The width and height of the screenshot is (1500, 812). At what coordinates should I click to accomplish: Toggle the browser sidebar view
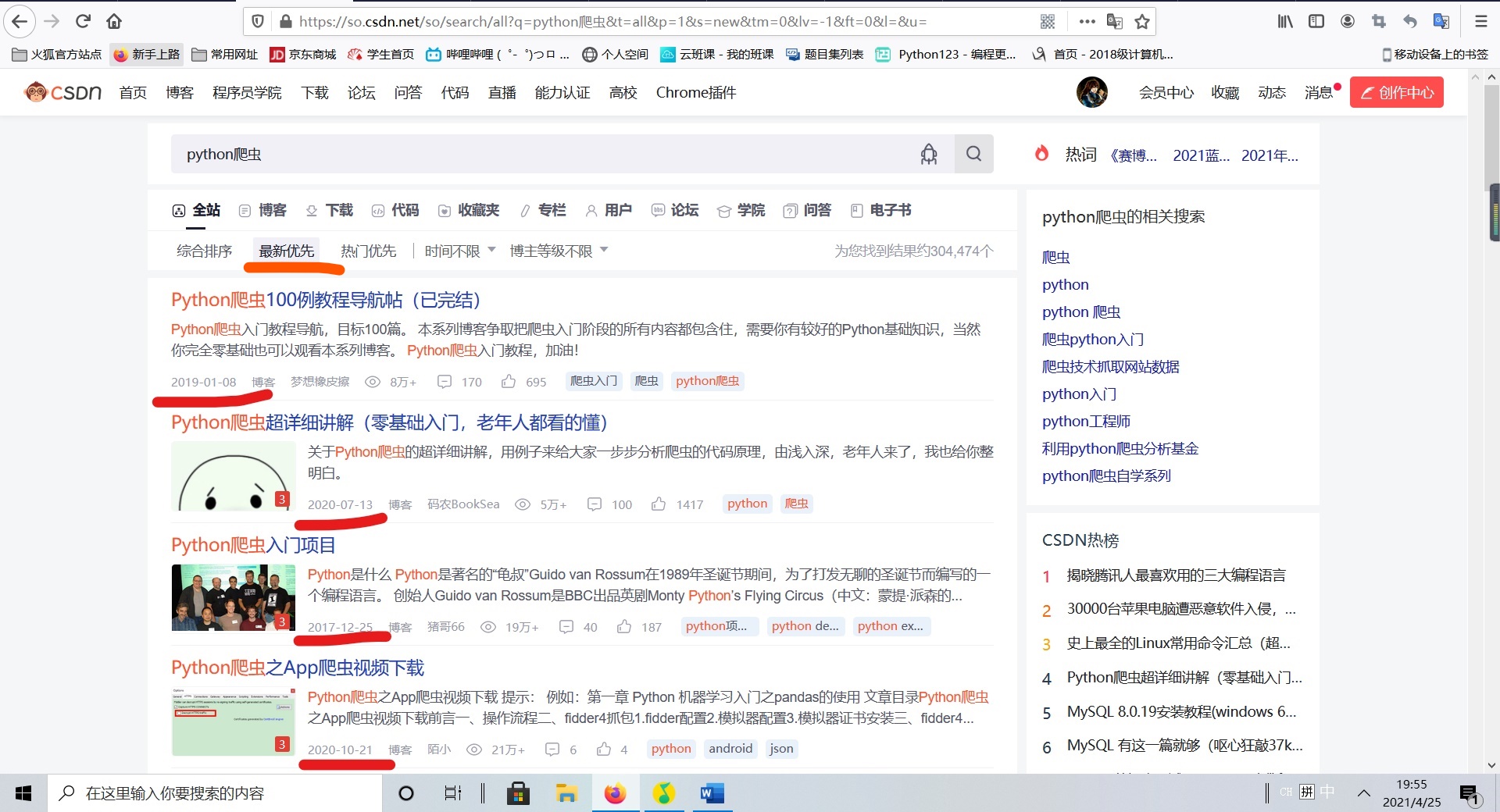pos(1316,22)
